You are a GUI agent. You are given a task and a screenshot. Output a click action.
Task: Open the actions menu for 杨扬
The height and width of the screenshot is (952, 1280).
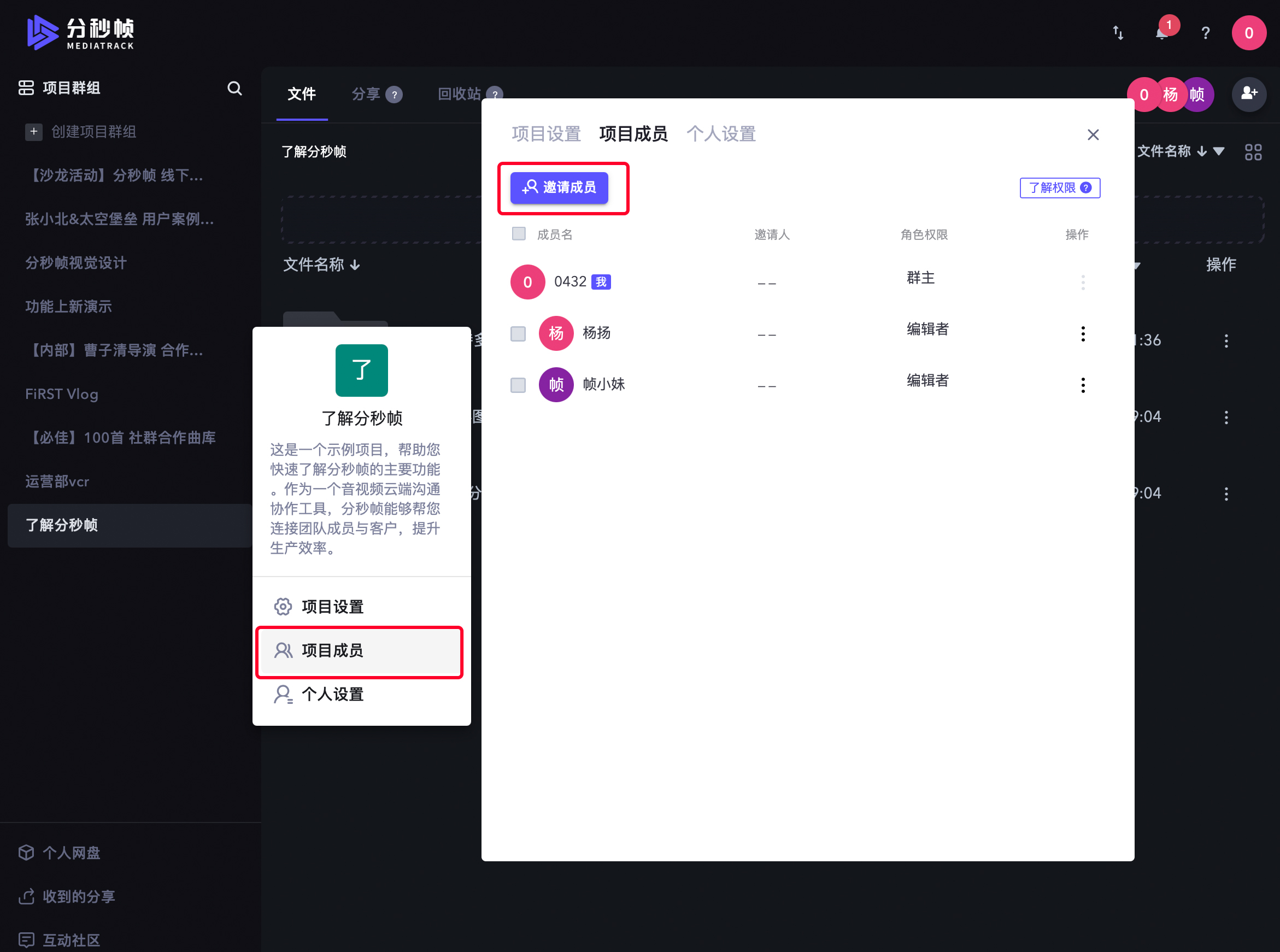[1082, 334]
